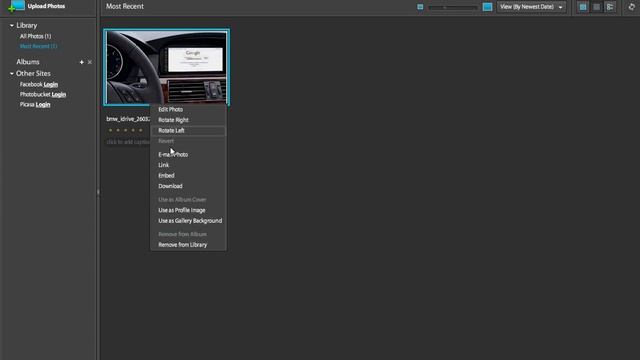Collapse the Library section
Screen dimensions: 640x360
[x=12, y=25]
